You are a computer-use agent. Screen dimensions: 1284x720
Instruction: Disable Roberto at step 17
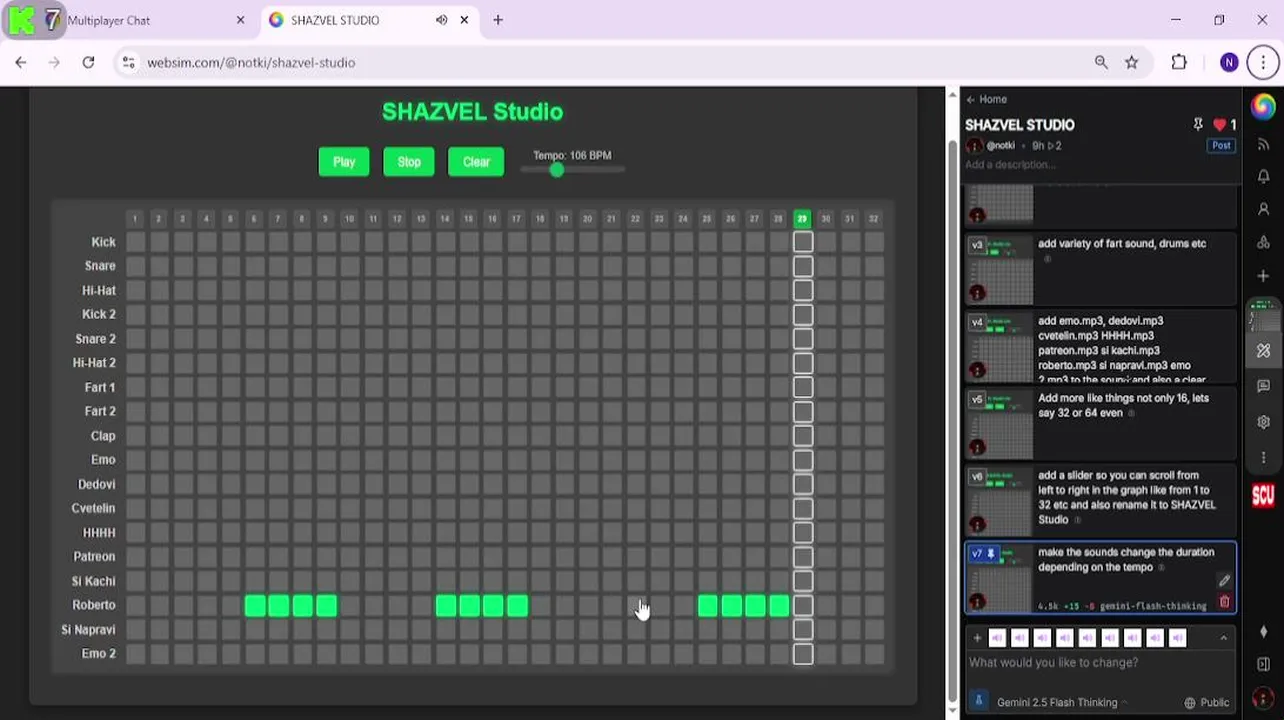[x=516, y=605]
